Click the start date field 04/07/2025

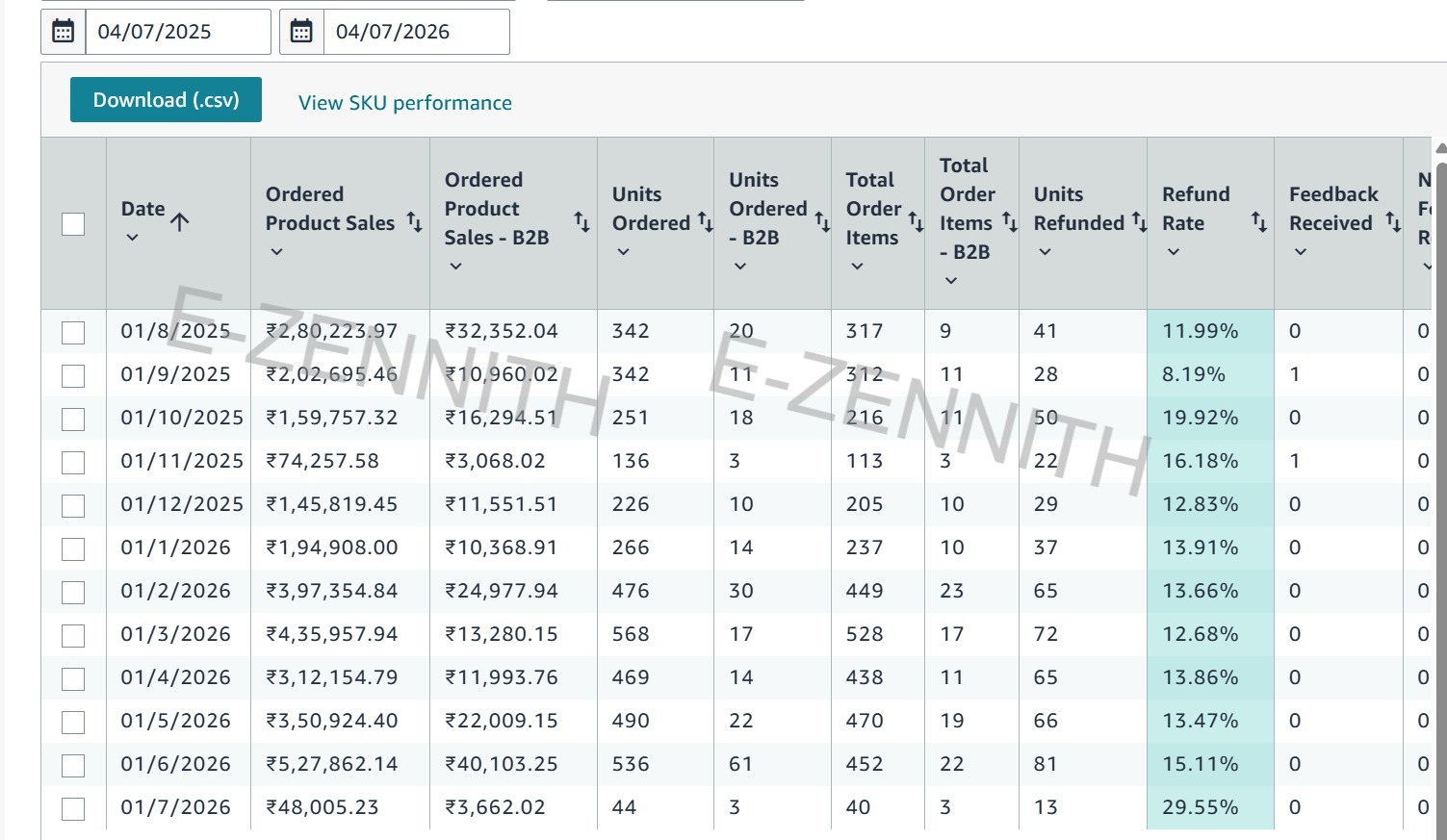coord(178,32)
